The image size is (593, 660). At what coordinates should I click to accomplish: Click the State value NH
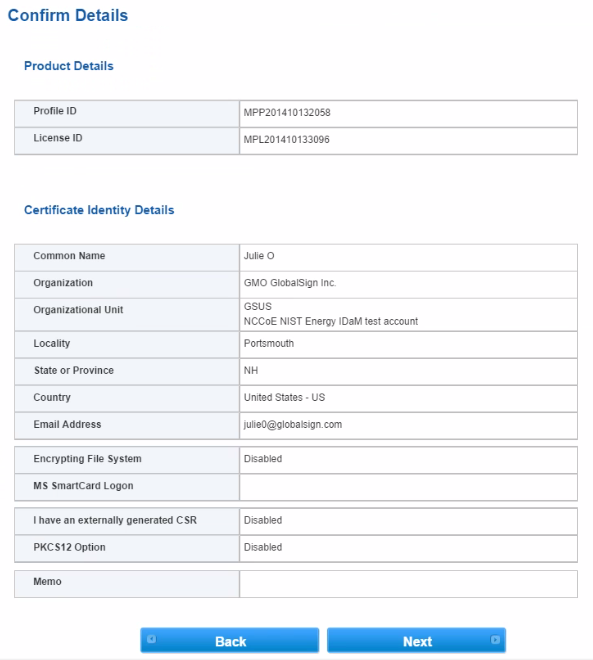tap(251, 370)
